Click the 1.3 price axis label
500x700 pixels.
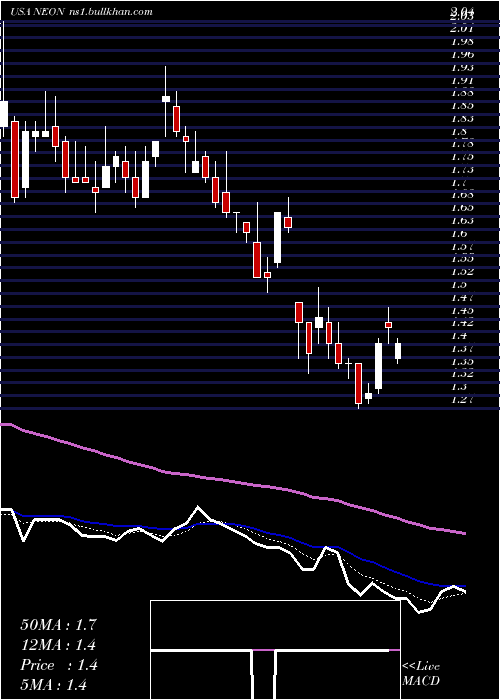coord(459,386)
